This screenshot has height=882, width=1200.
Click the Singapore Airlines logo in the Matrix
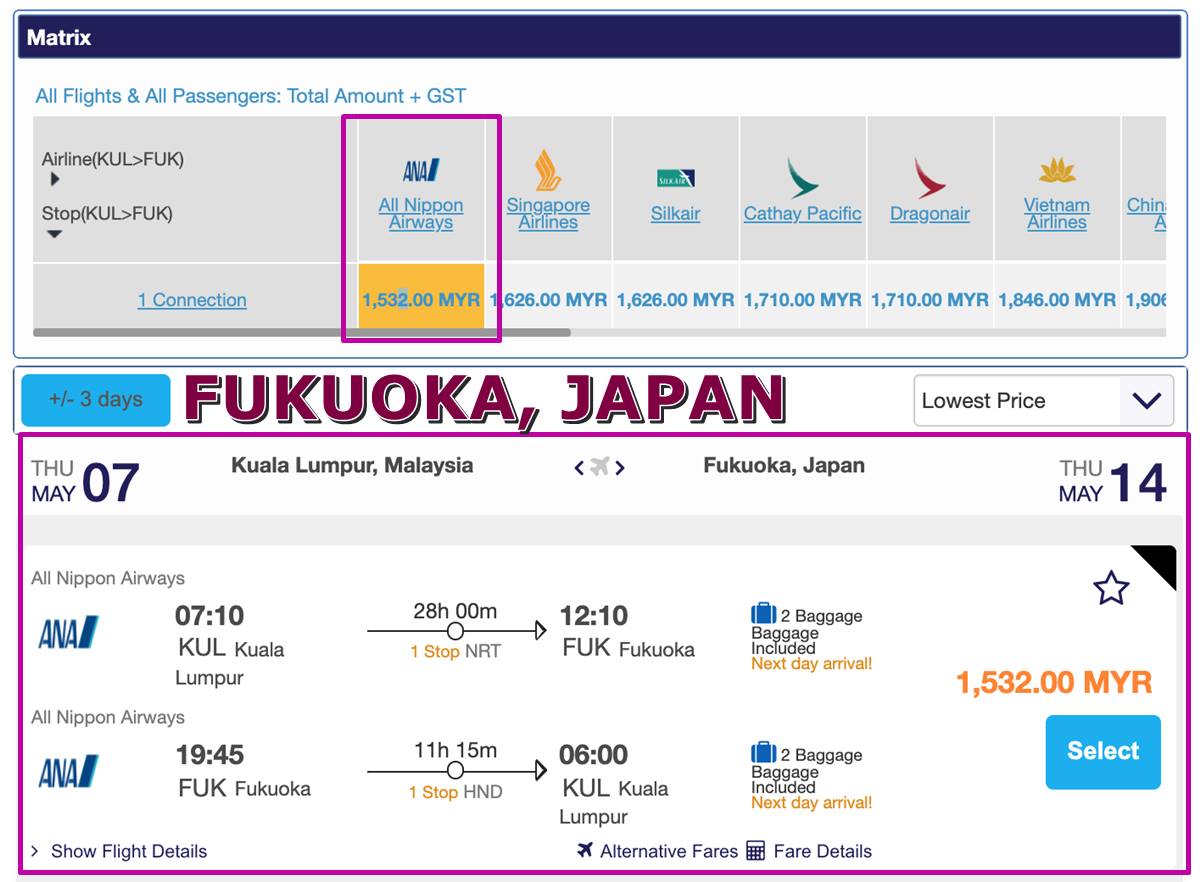[548, 170]
